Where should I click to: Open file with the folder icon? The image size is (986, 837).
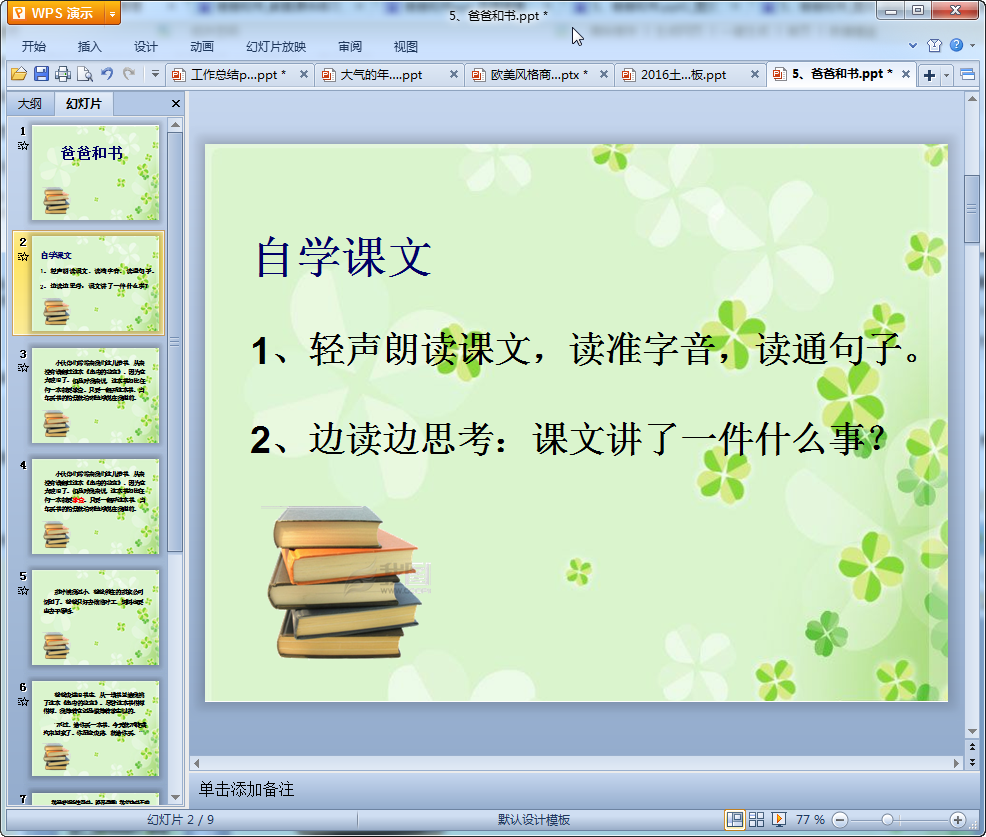coord(19,74)
